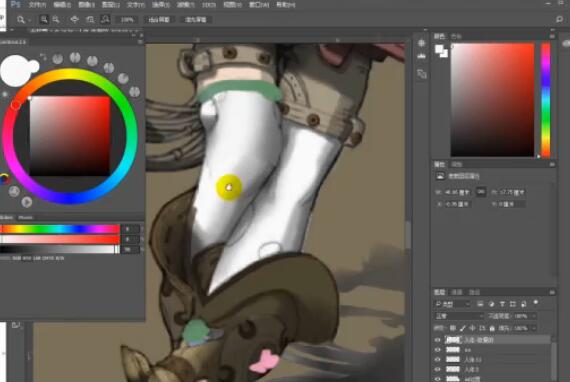Screen dimensions: 570x382
Task: Click the grayscale brightness slider bar
Action: (x=60, y=249)
